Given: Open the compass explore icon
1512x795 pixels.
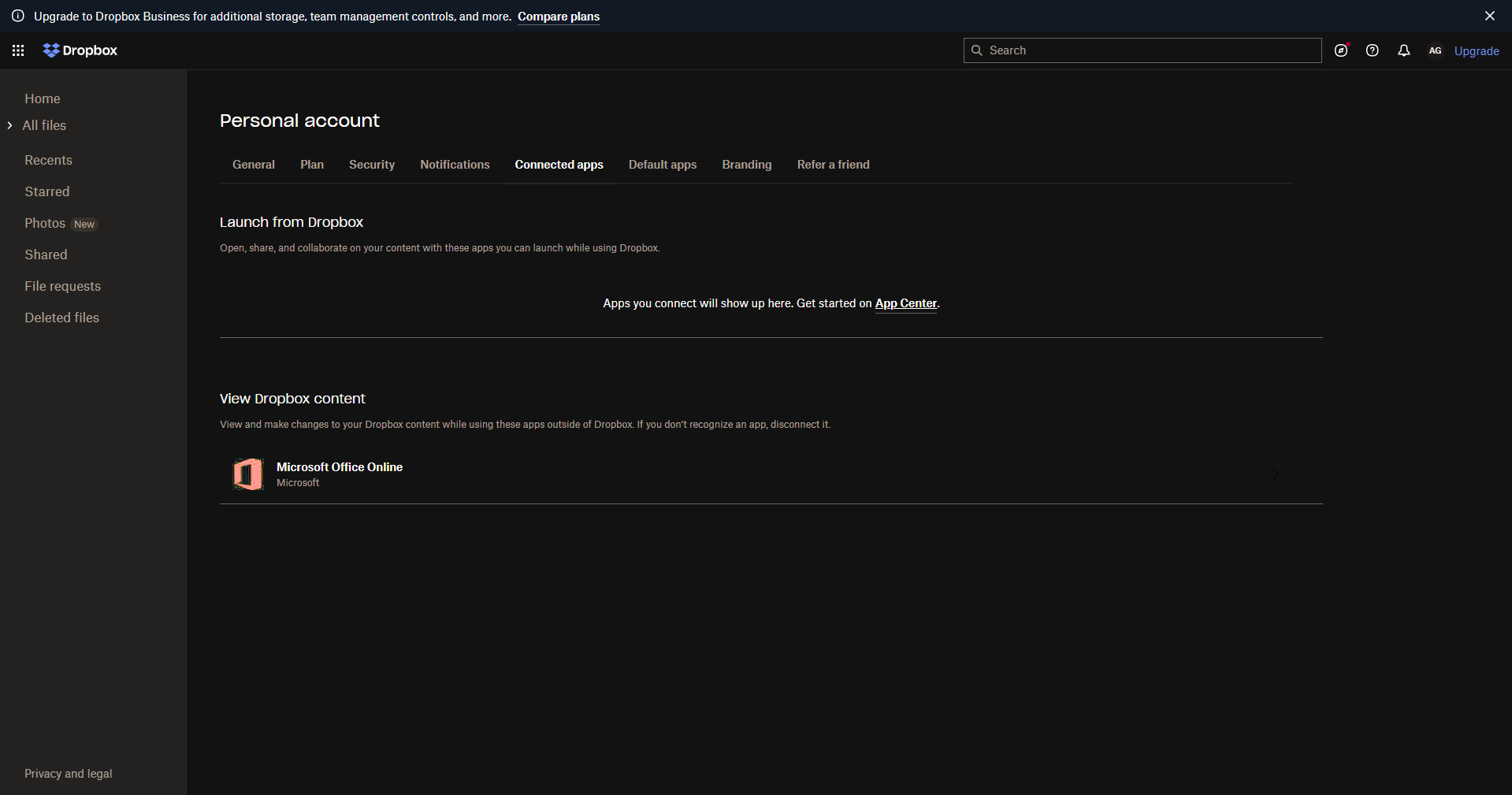Looking at the screenshot, I should 1341,50.
